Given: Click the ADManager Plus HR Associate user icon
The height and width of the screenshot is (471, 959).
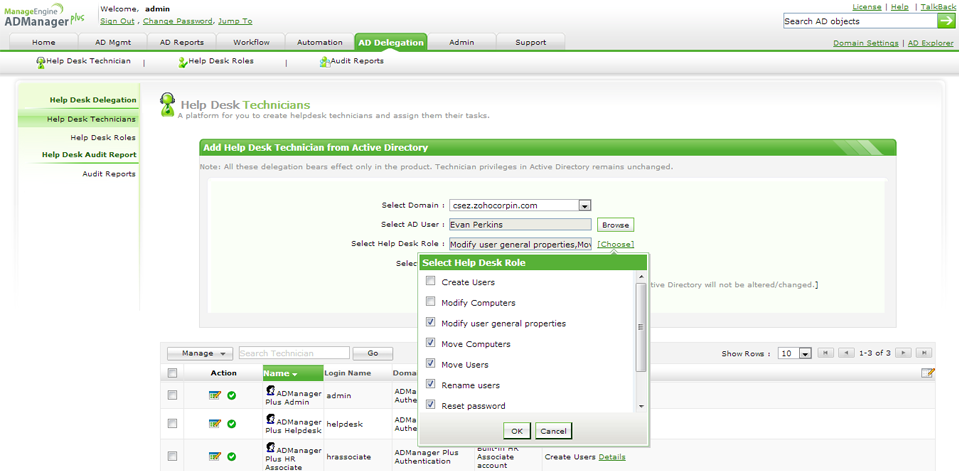Looking at the screenshot, I should point(270,447).
